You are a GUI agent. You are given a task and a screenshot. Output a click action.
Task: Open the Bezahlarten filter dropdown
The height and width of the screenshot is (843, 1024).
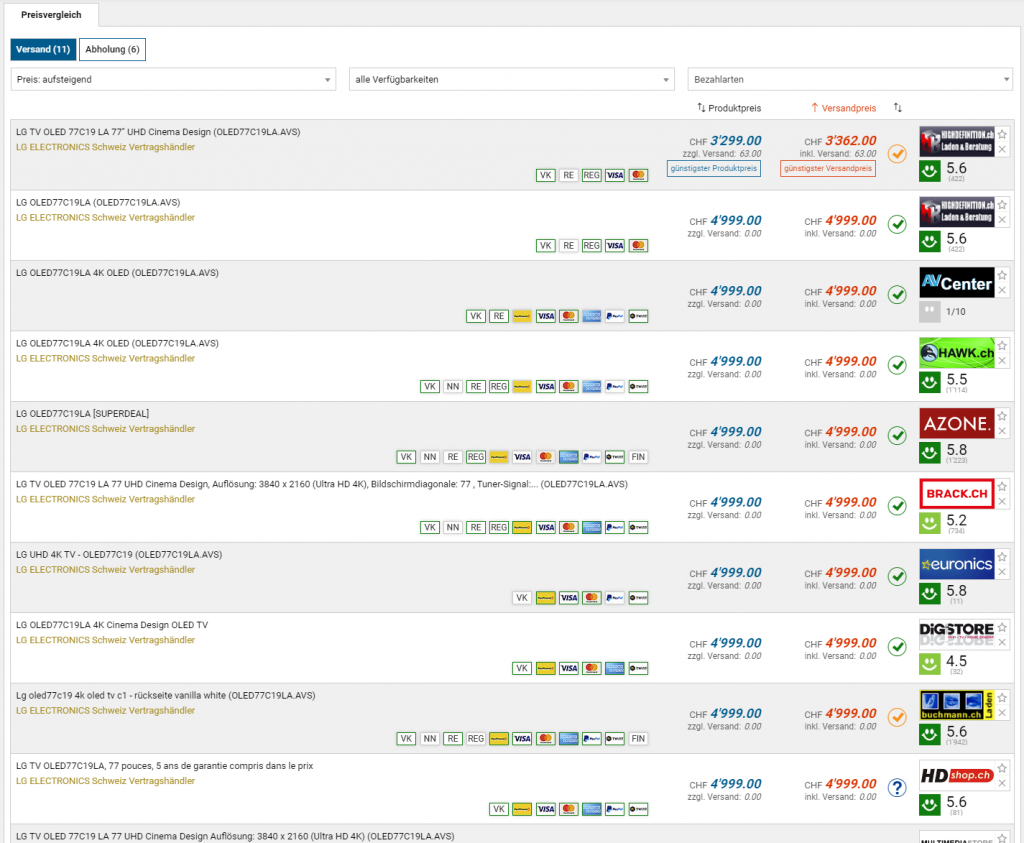coord(849,79)
